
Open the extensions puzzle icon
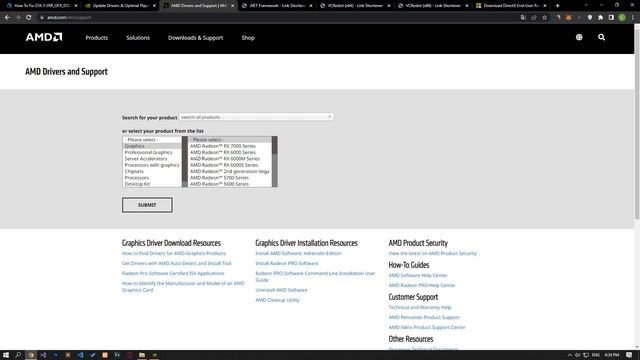pos(600,18)
